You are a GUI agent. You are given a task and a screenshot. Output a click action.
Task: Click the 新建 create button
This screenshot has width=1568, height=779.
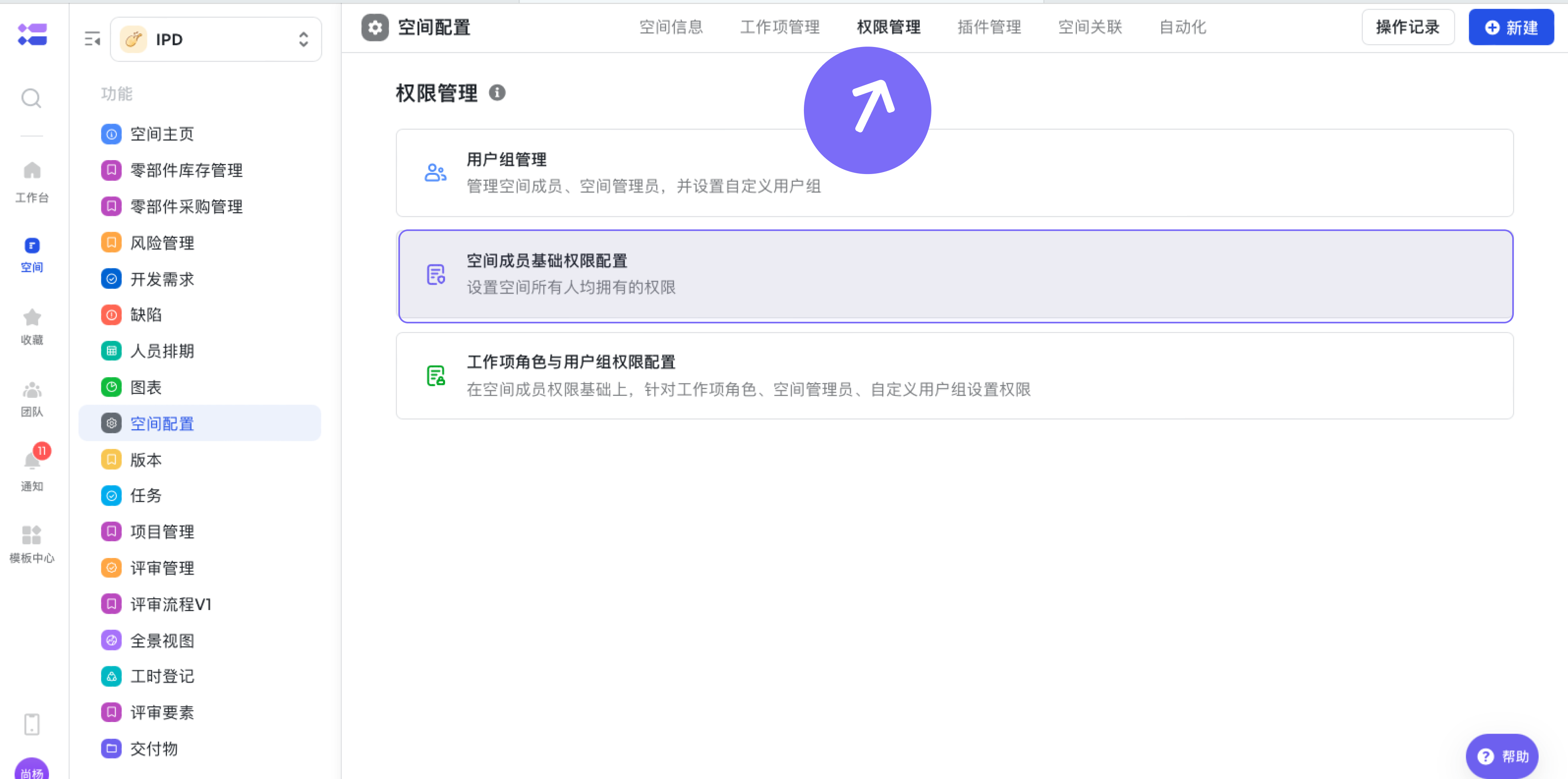pos(1511,27)
